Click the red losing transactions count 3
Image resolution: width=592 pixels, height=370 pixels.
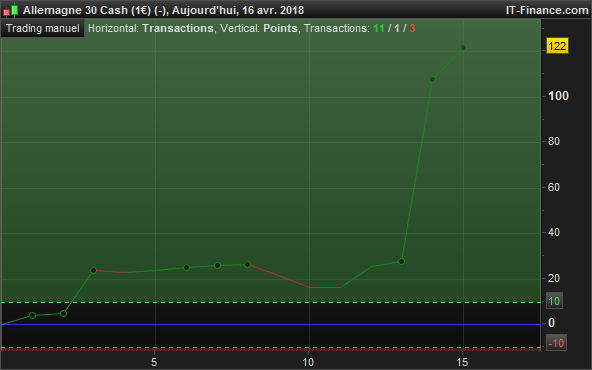click(x=412, y=28)
